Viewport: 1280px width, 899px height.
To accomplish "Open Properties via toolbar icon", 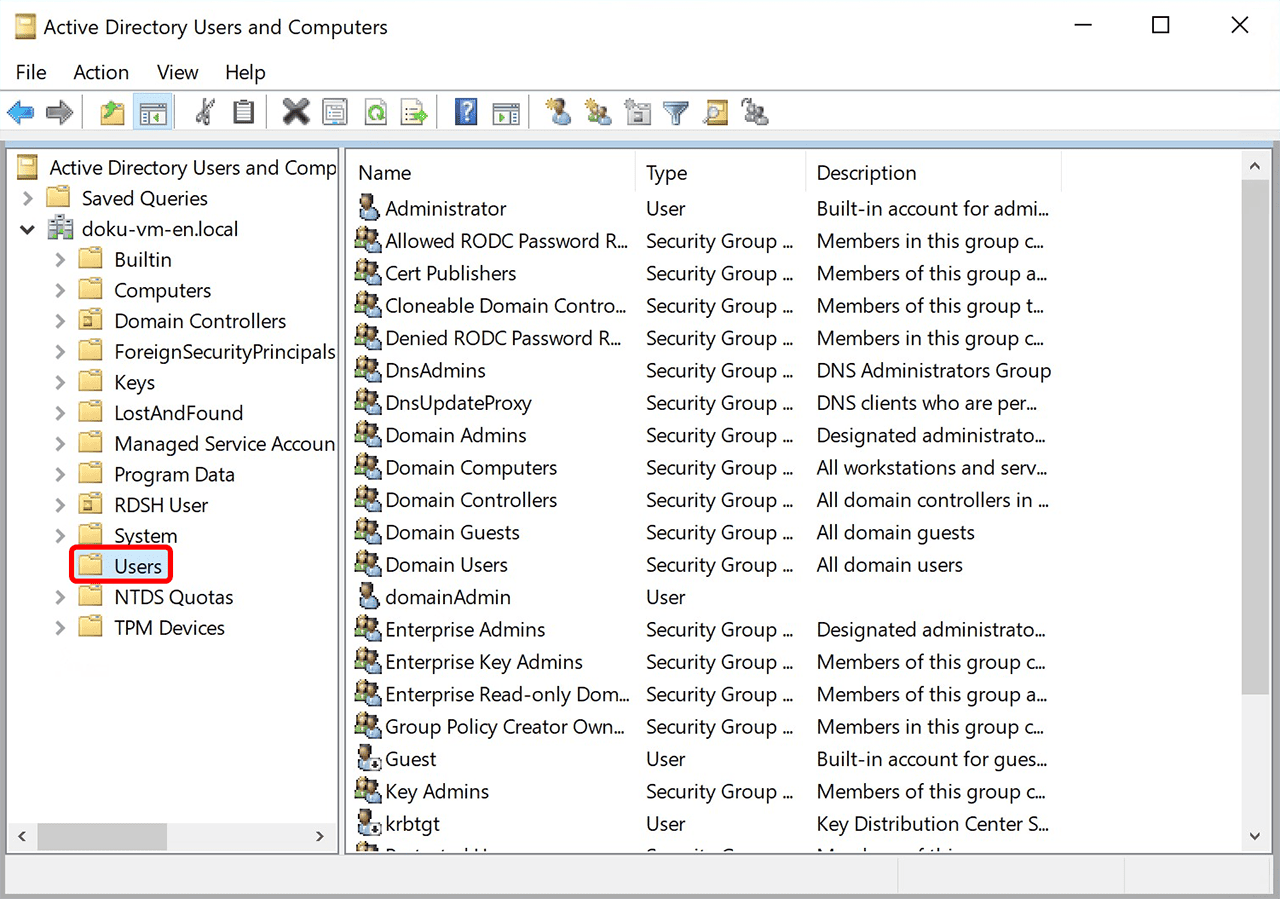I will point(335,113).
